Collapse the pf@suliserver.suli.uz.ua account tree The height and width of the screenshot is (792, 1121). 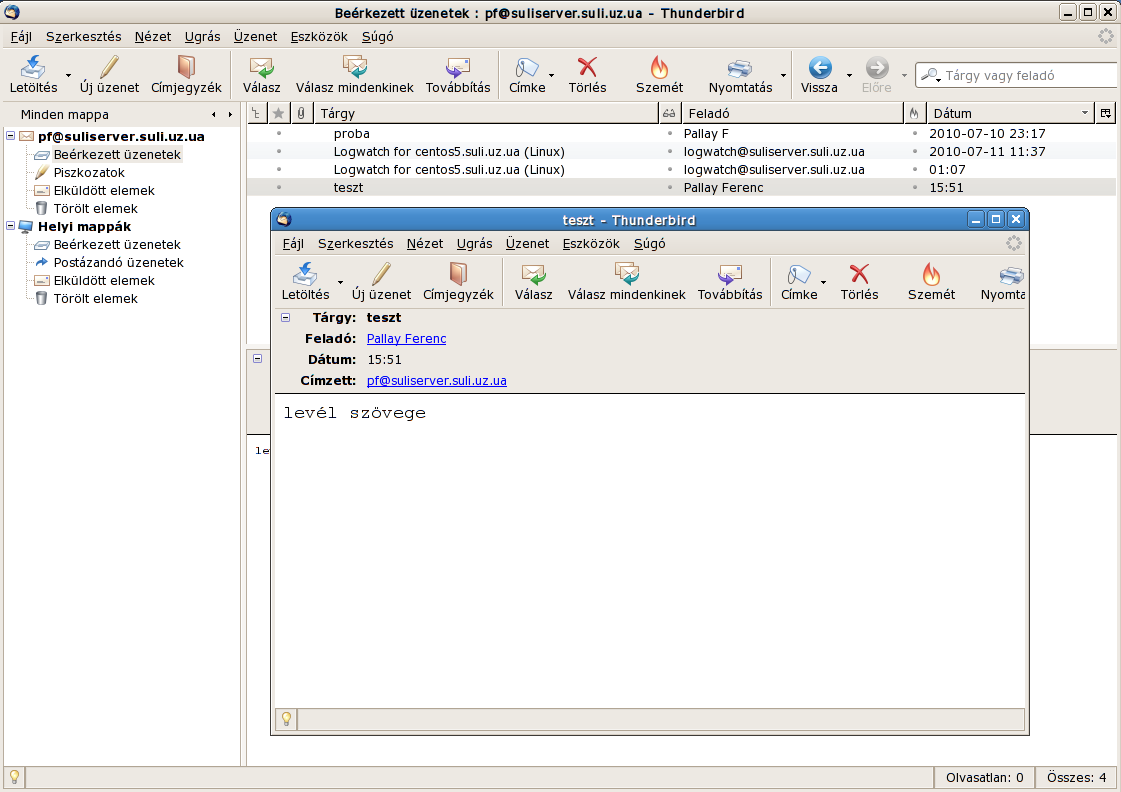click(x=11, y=137)
